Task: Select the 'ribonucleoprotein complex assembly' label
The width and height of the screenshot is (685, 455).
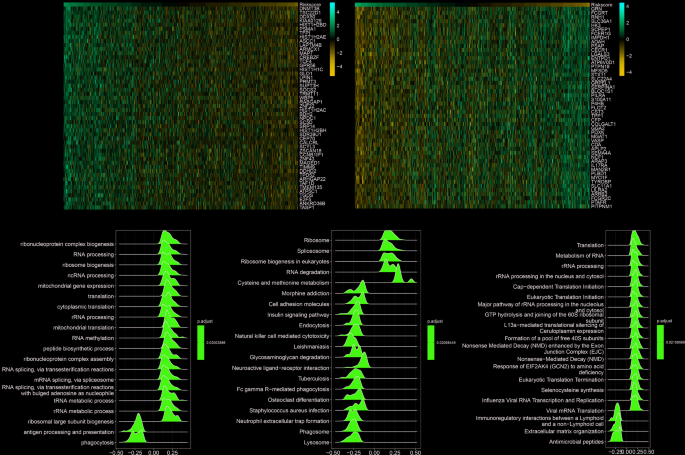Action: click(x=69, y=359)
